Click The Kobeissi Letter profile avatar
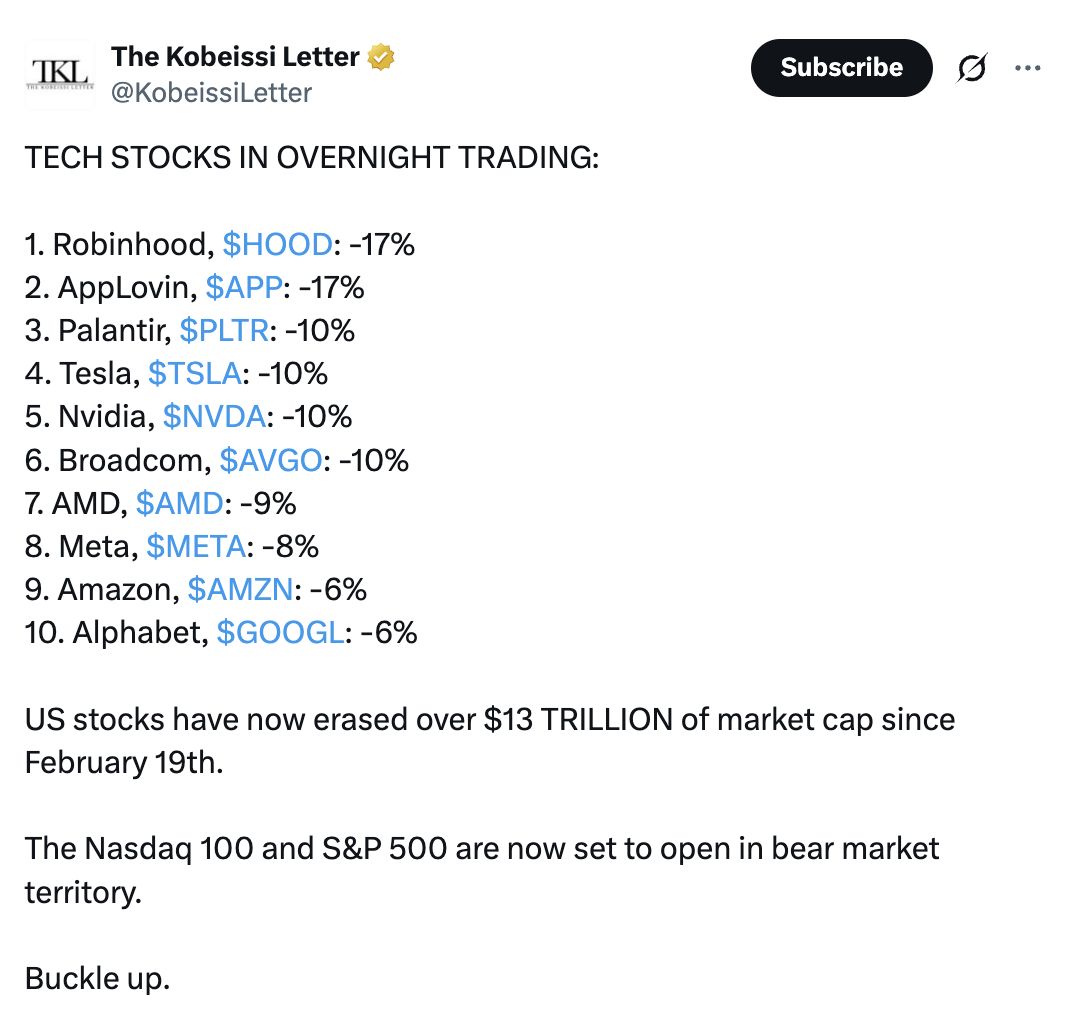 59,74
